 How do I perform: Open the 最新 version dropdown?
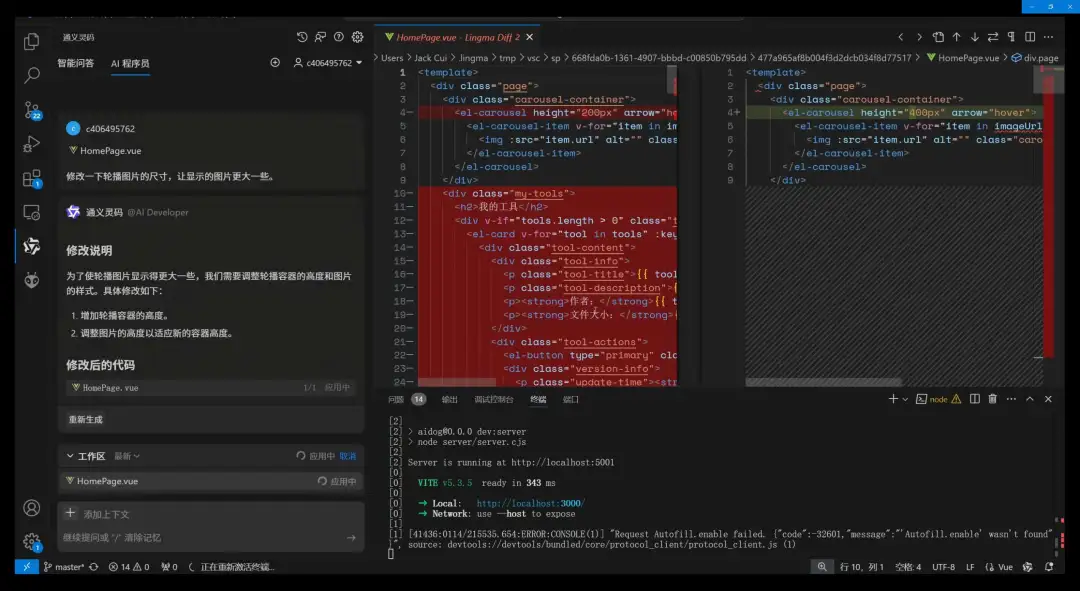tap(127, 456)
